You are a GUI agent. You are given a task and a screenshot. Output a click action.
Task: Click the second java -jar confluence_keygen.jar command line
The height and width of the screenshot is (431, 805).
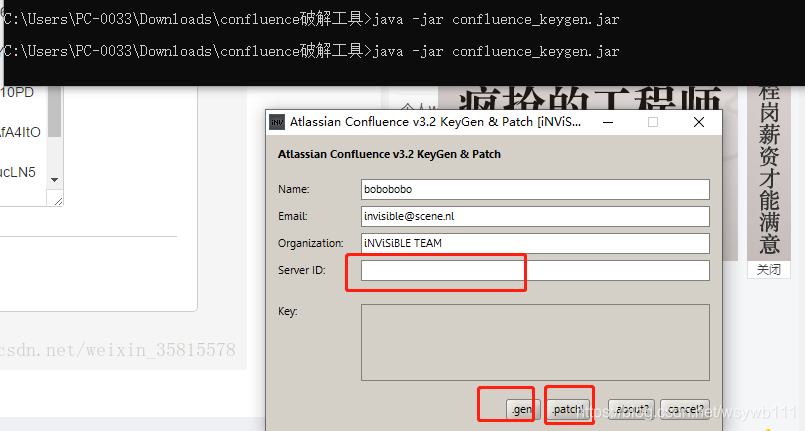(312, 51)
